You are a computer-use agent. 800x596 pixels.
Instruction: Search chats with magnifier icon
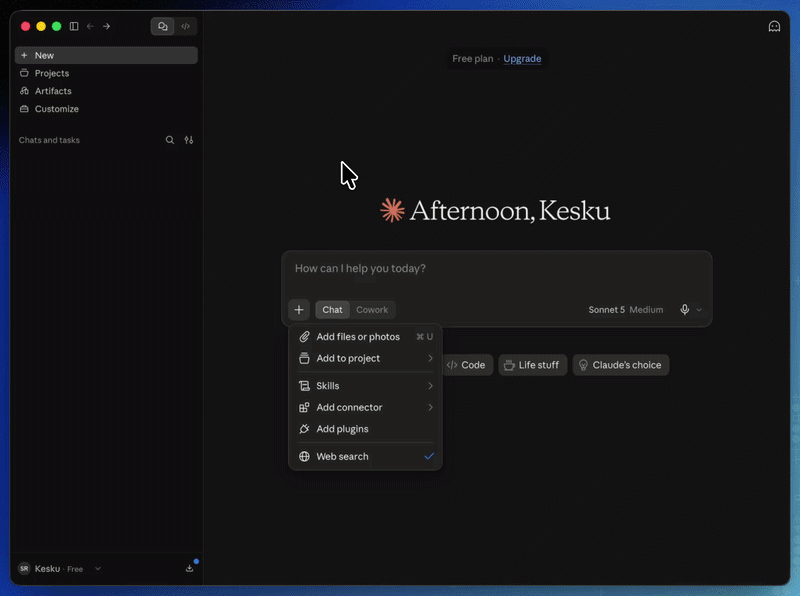pos(170,140)
